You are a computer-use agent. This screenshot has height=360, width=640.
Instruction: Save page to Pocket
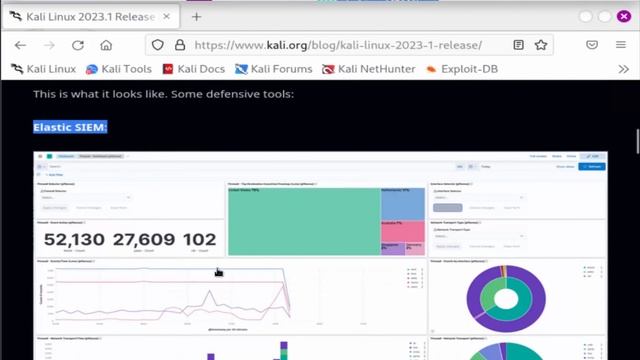click(592, 45)
